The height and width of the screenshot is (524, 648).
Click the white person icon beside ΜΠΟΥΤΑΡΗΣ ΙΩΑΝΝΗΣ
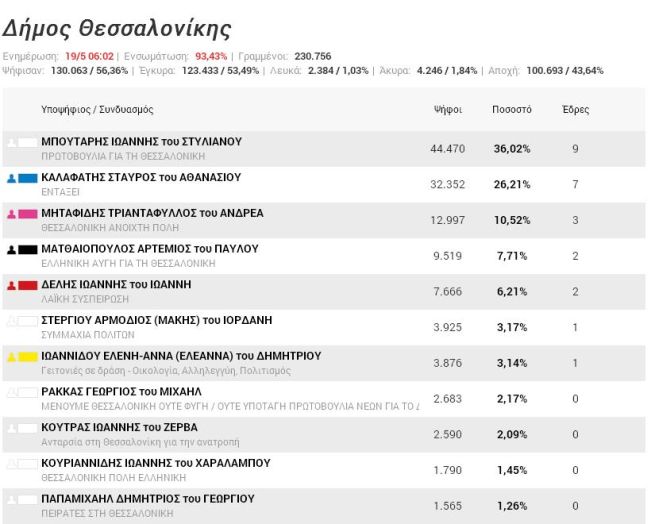click(x=12, y=143)
